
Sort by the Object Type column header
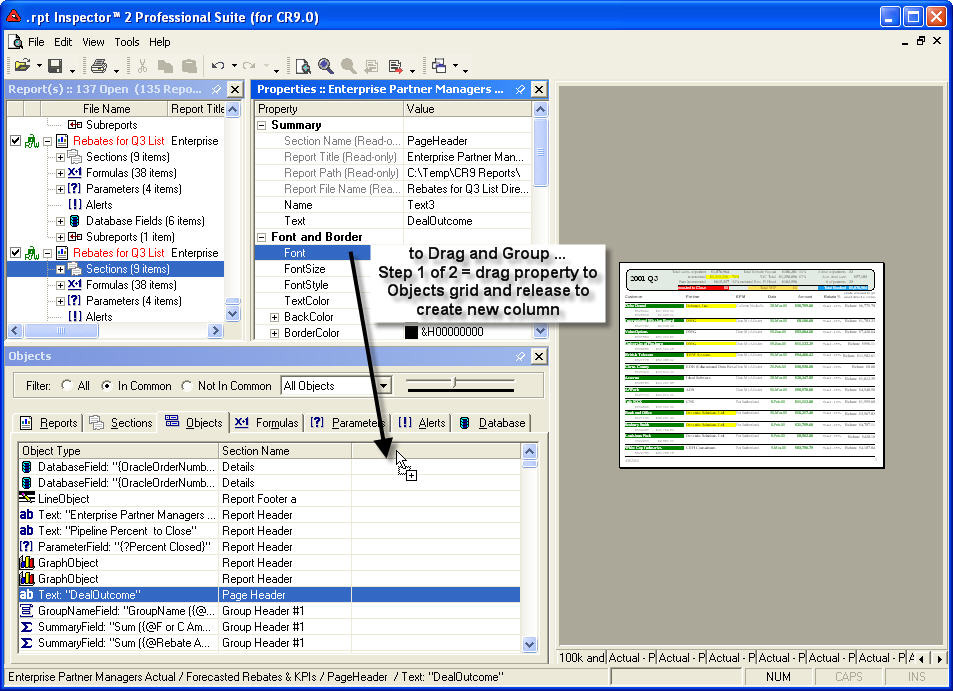pyautogui.click(x=118, y=450)
